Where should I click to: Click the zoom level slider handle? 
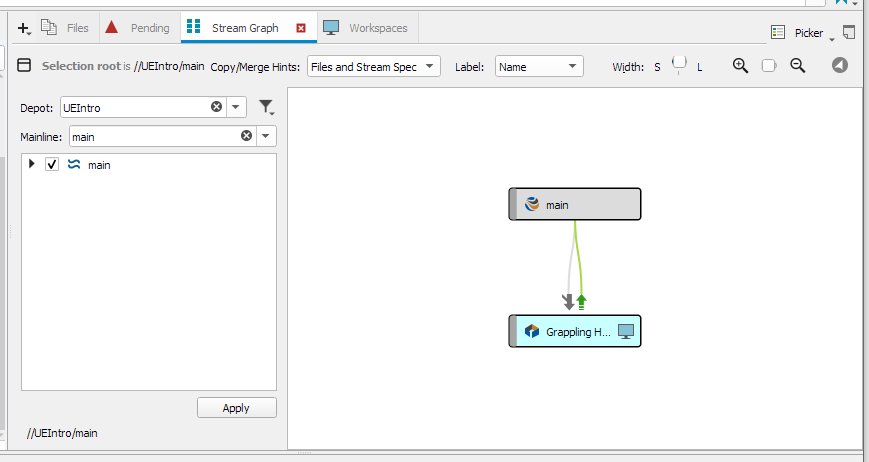click(769, 66)
